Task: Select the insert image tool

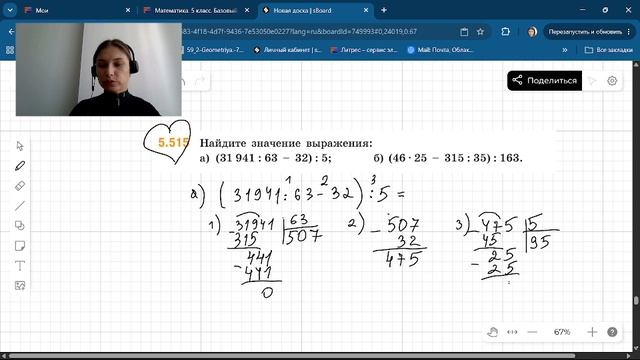Action: pos(20,286)
